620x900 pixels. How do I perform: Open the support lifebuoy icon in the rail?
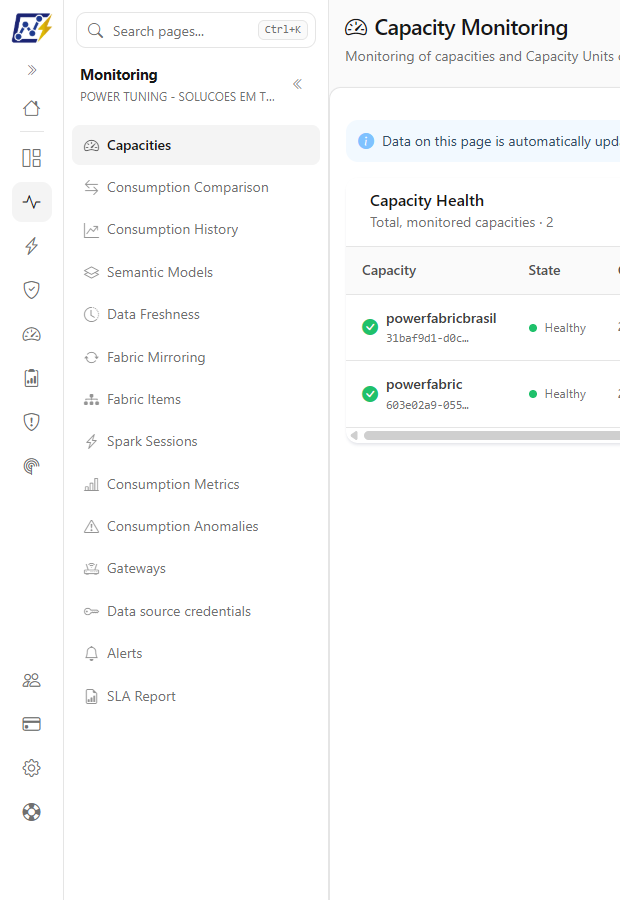[32, 812]
